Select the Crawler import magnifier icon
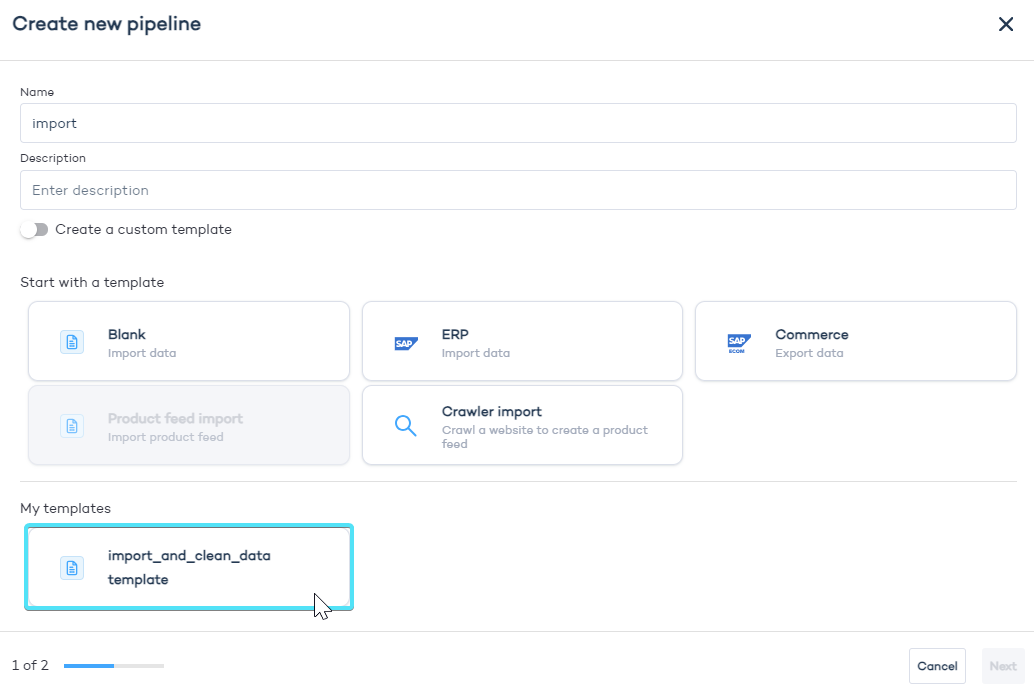Image resolution: width=1034 pixels, height=692 pixels. tap(405, 425)
